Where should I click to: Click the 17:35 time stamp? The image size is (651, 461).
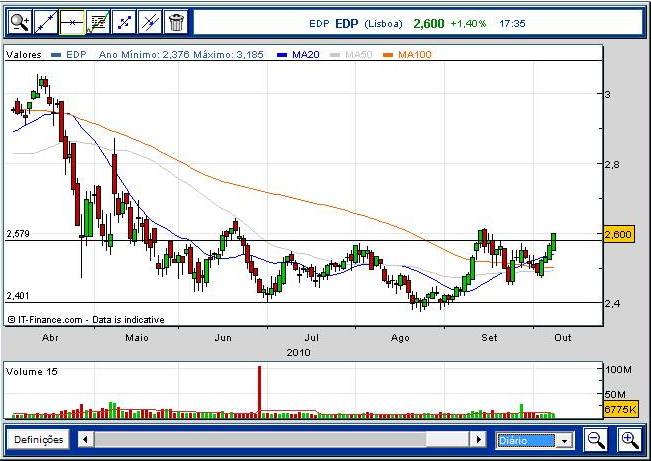(512, 24)
